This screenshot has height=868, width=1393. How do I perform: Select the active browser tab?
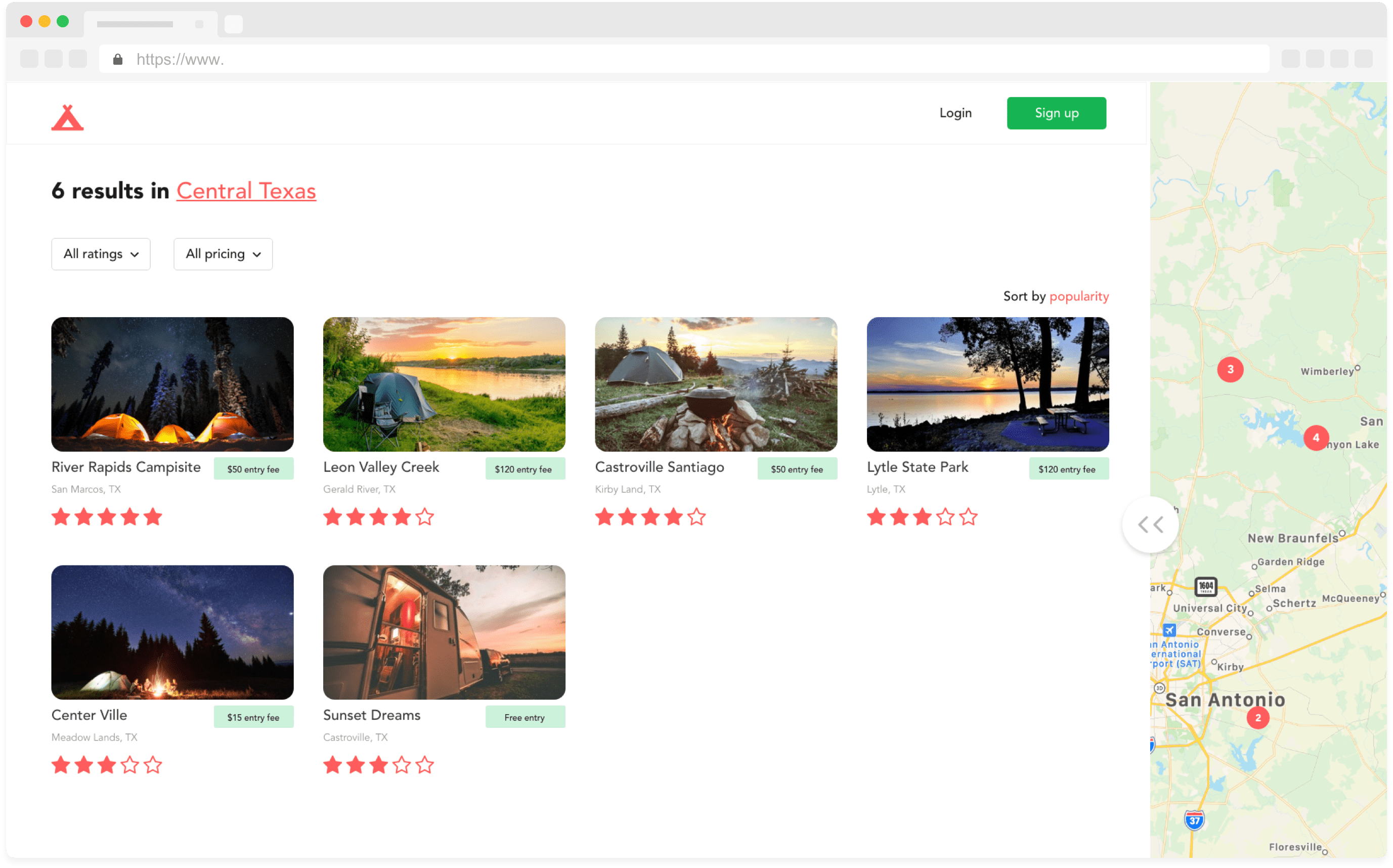(x=150, y=24)
